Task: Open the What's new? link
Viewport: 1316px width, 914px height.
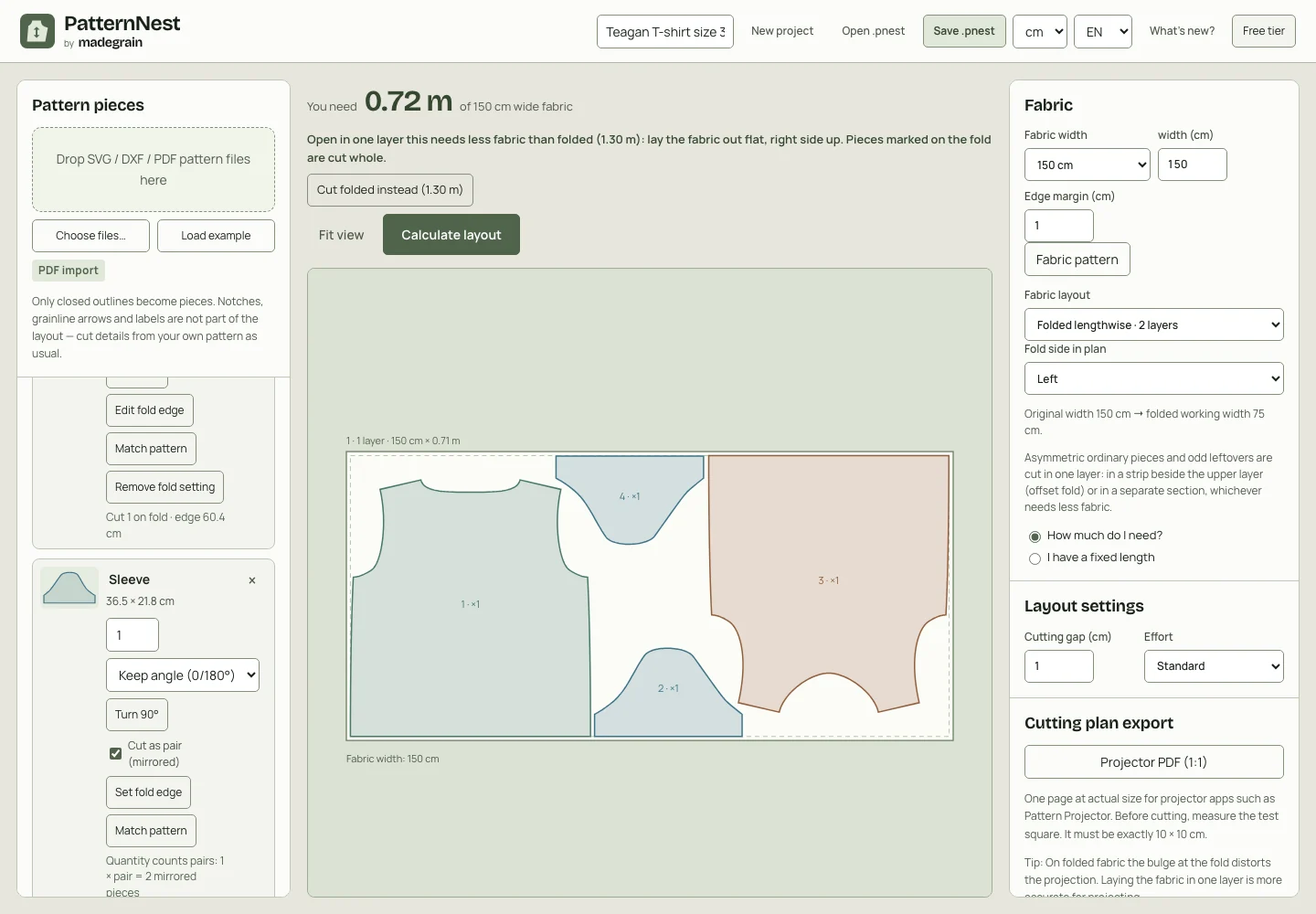Action: point(1183,31)
